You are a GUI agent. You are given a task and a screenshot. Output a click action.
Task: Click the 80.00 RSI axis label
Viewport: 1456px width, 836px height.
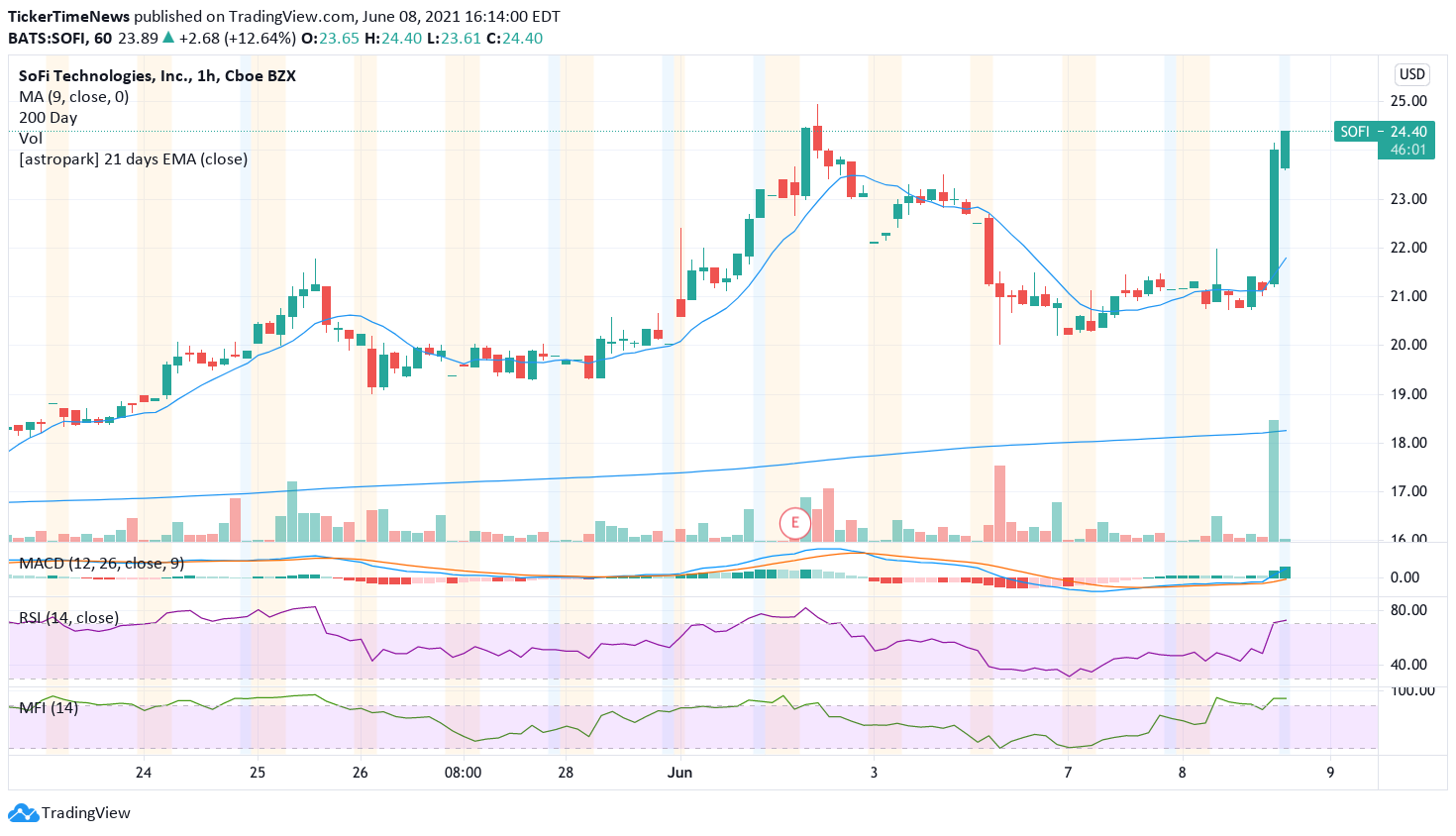click(1408, 610)
